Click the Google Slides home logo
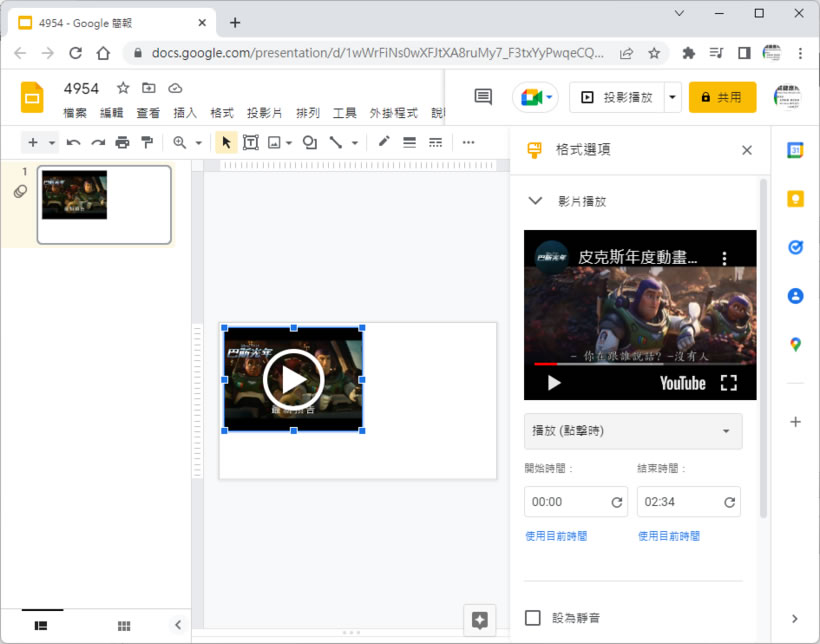 (32, 97)
